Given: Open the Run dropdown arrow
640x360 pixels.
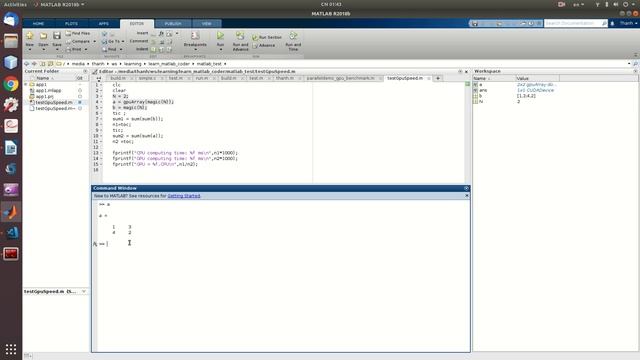Looking at the screenshot, I should 220,49.
